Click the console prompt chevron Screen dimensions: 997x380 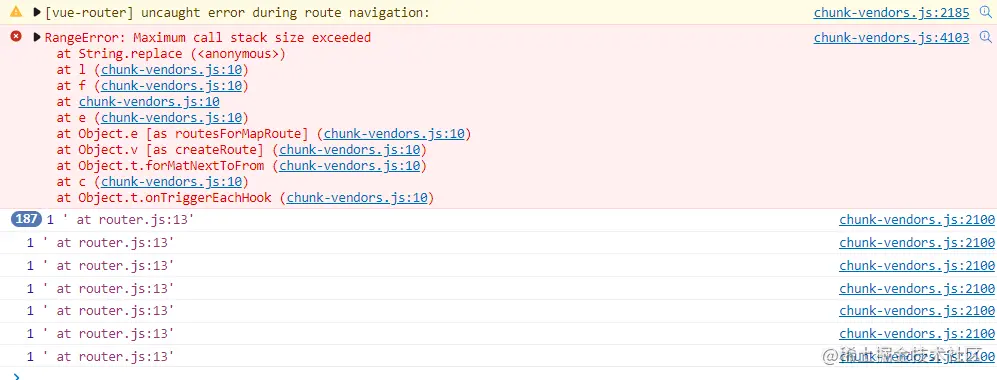(x=17, y=376)
